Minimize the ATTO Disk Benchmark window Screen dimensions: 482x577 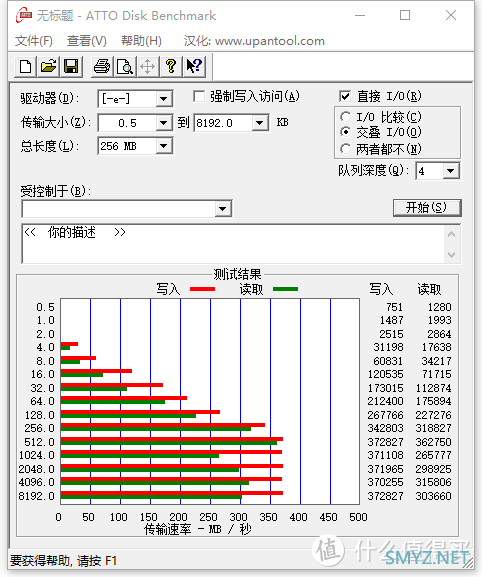pos(360,15)
